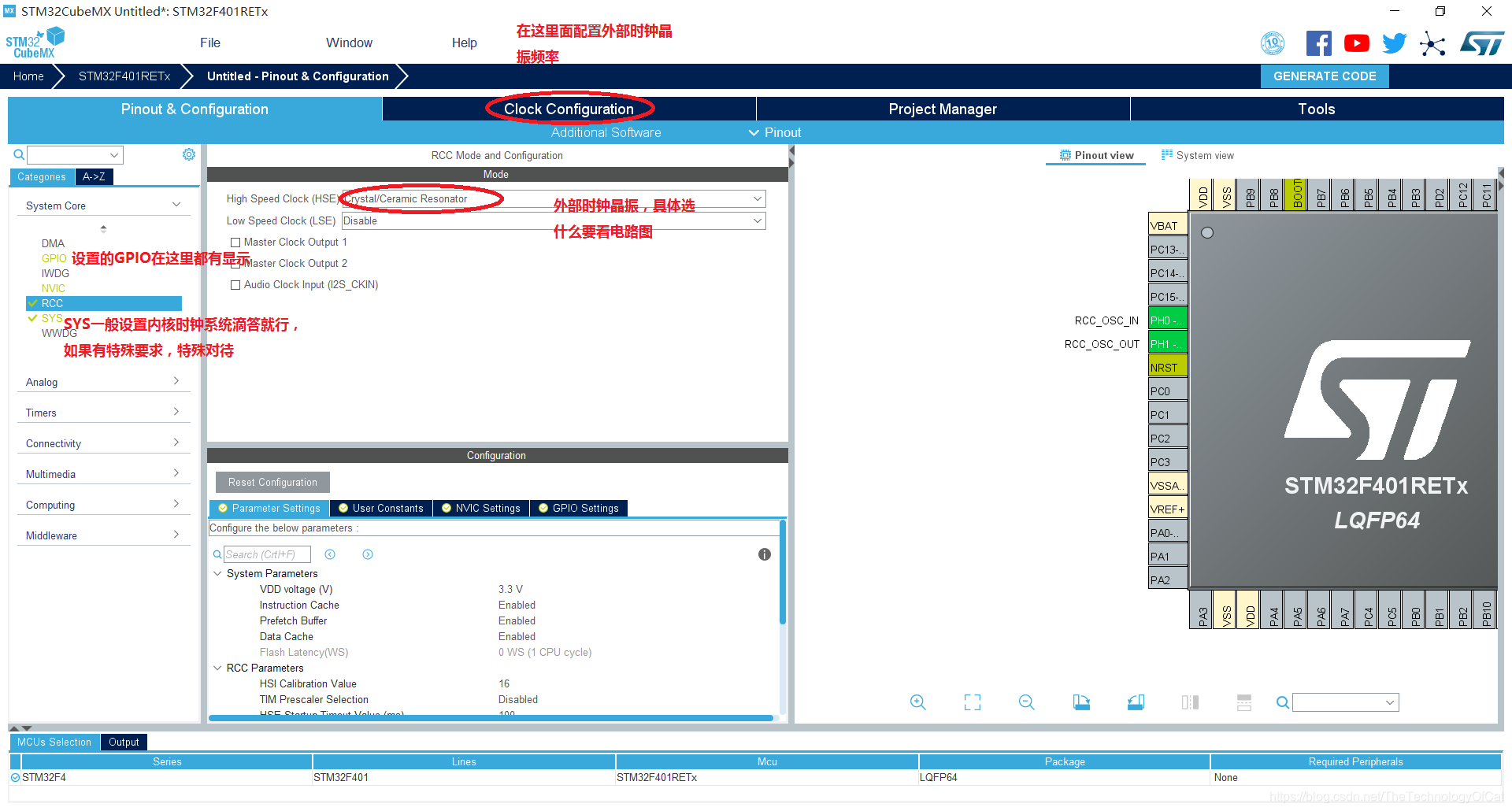Click the pin list icon in the pinout toolbar
1512x811 pixels.
coord(1244,702)
